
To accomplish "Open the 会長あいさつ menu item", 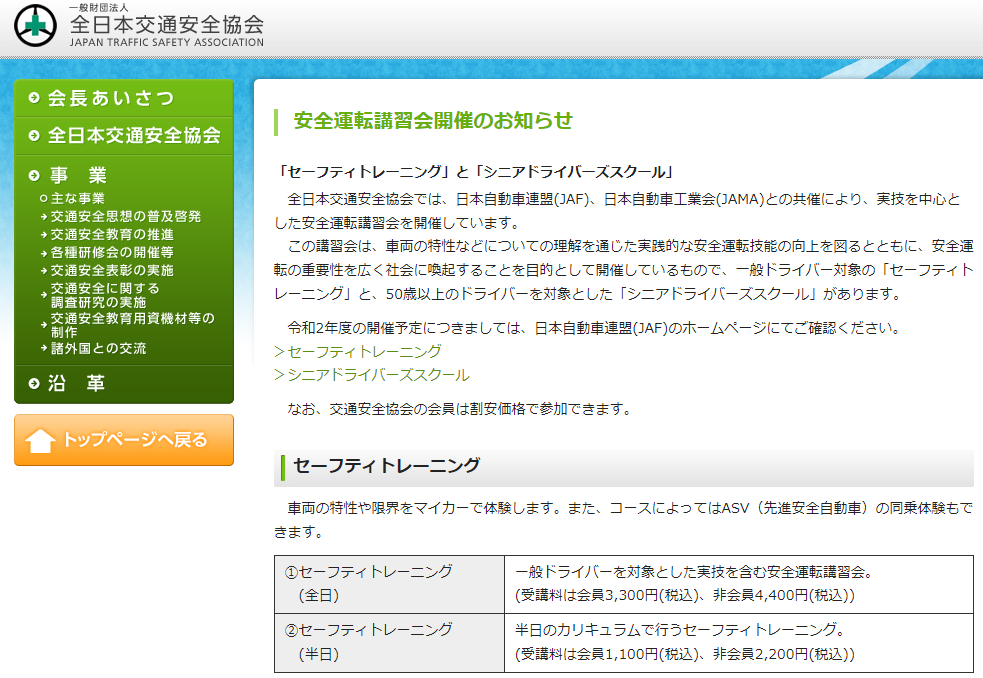I will click(110, 98).
